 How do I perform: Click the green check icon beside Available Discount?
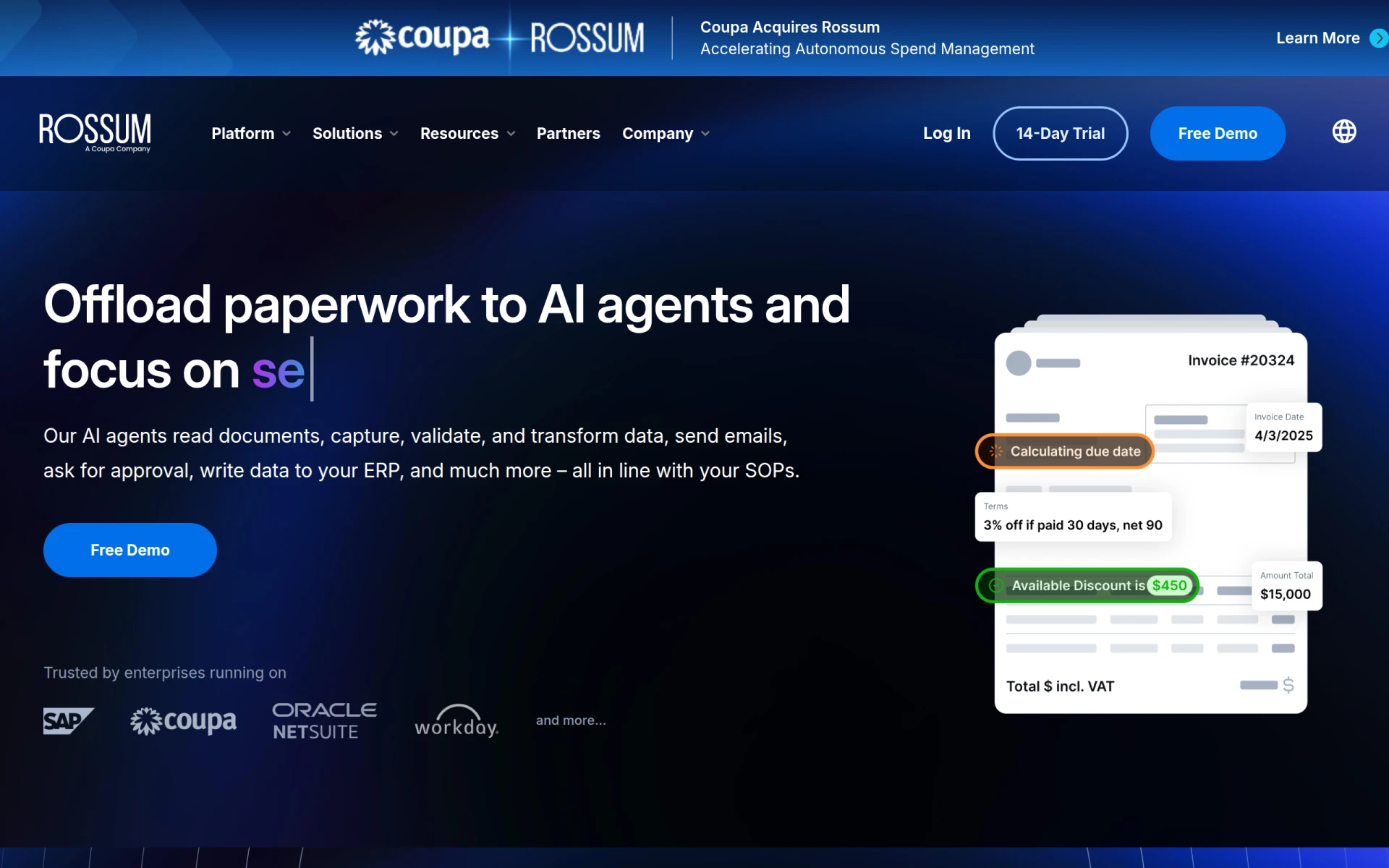coord(997,586)
